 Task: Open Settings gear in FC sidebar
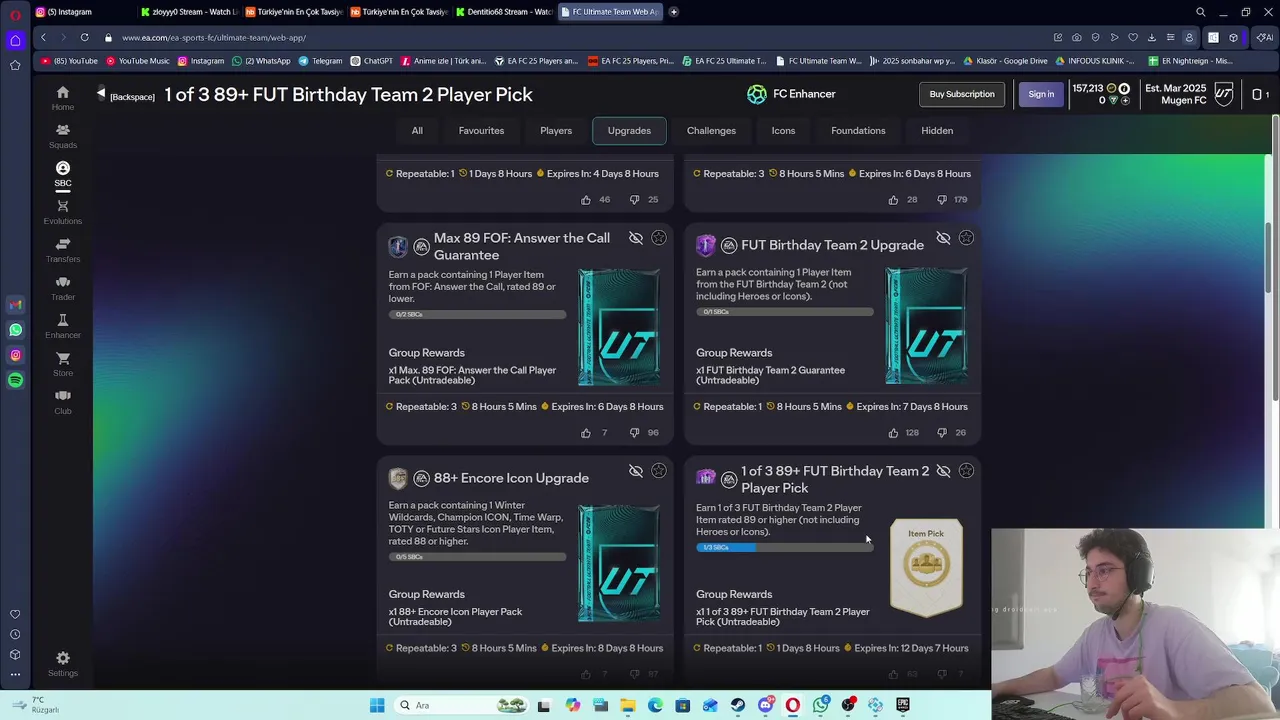tap(62, 663)
